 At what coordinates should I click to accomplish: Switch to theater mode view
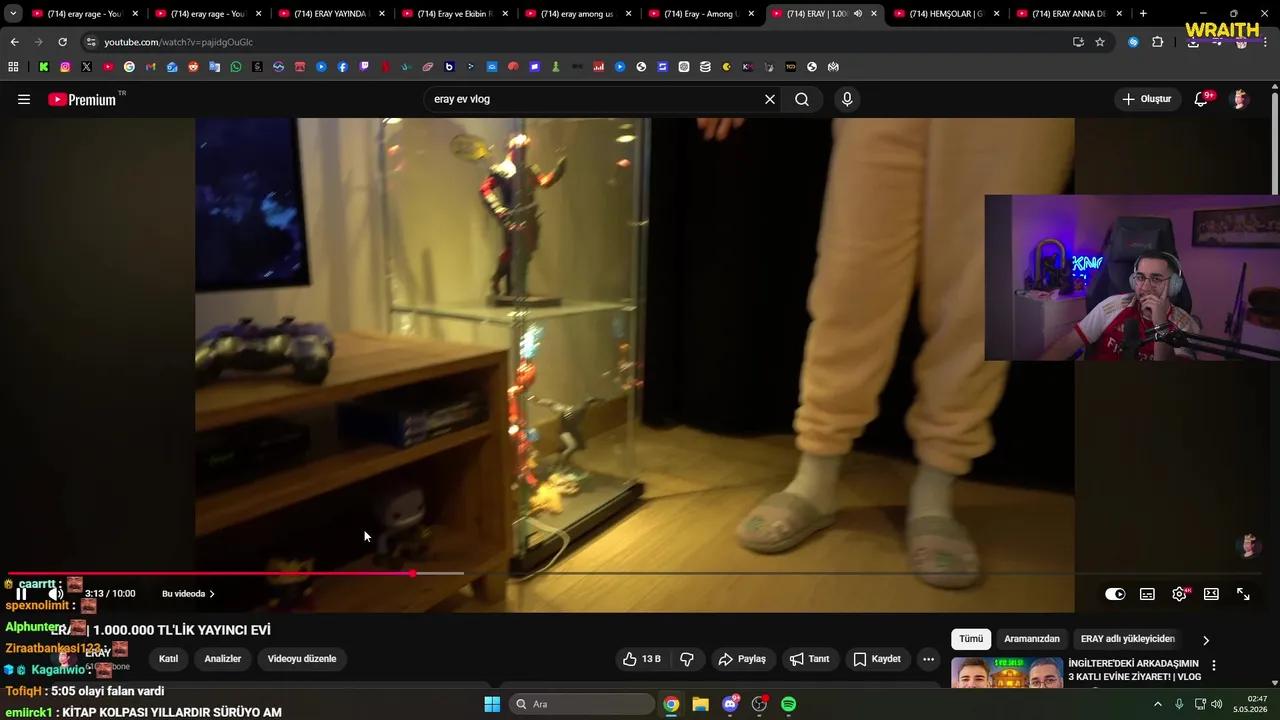pos(1211,594)
